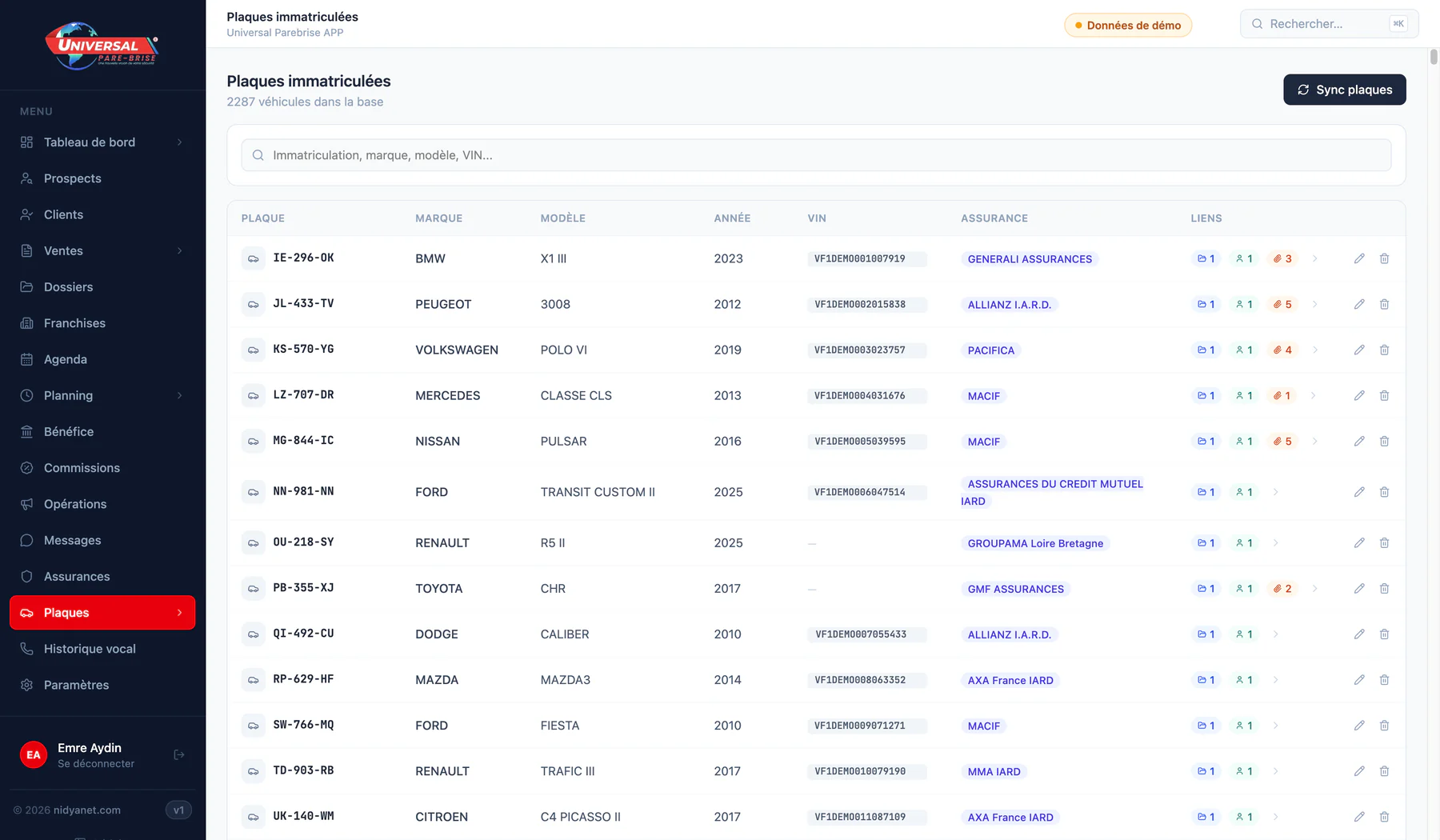Expand the Tableau de bord submenu chevron
Image resolution: width=1440 pixels, height=840 pixels.
point(179,142)
